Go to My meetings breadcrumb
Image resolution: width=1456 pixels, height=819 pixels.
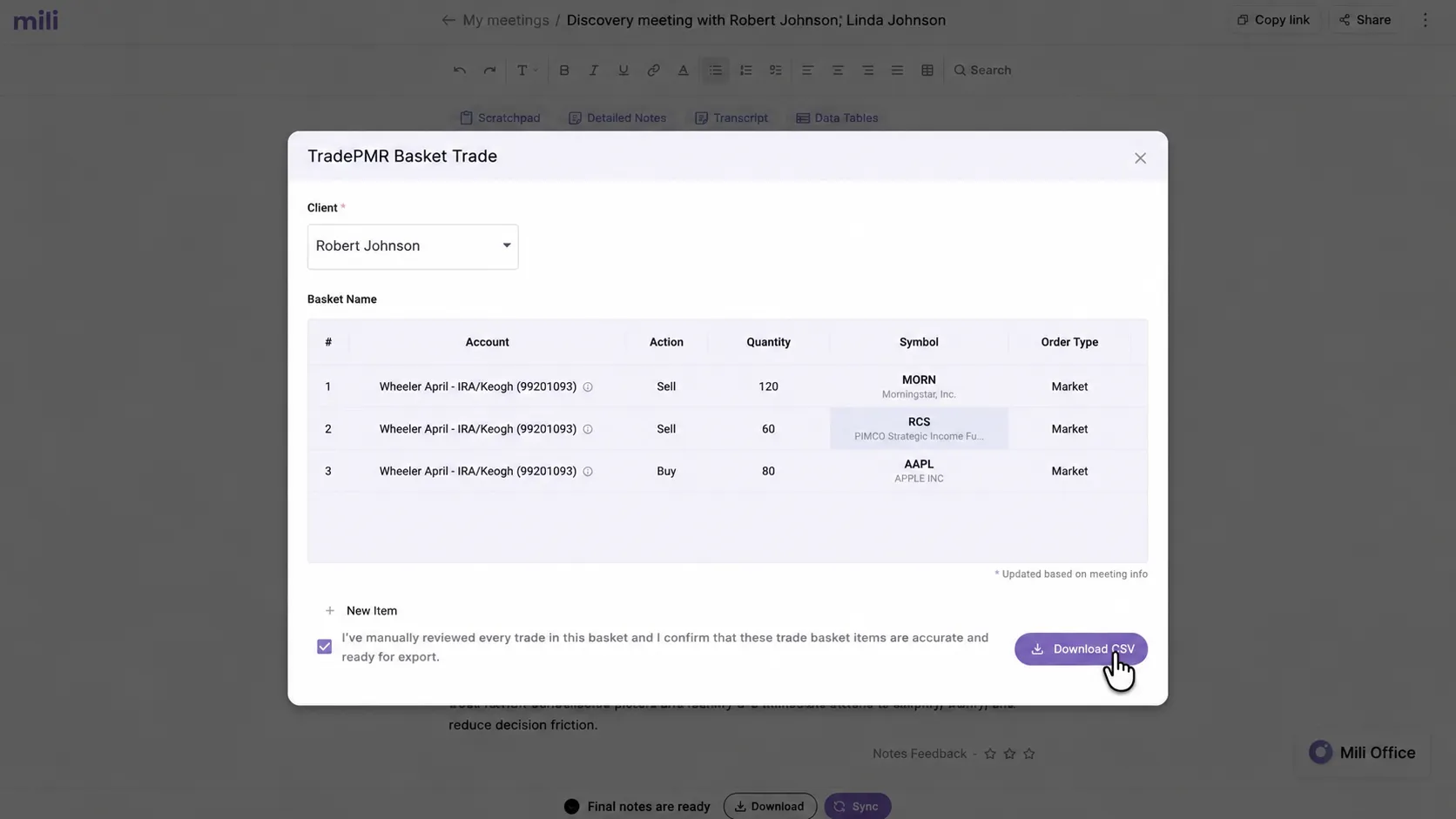(x=506, y=20)
